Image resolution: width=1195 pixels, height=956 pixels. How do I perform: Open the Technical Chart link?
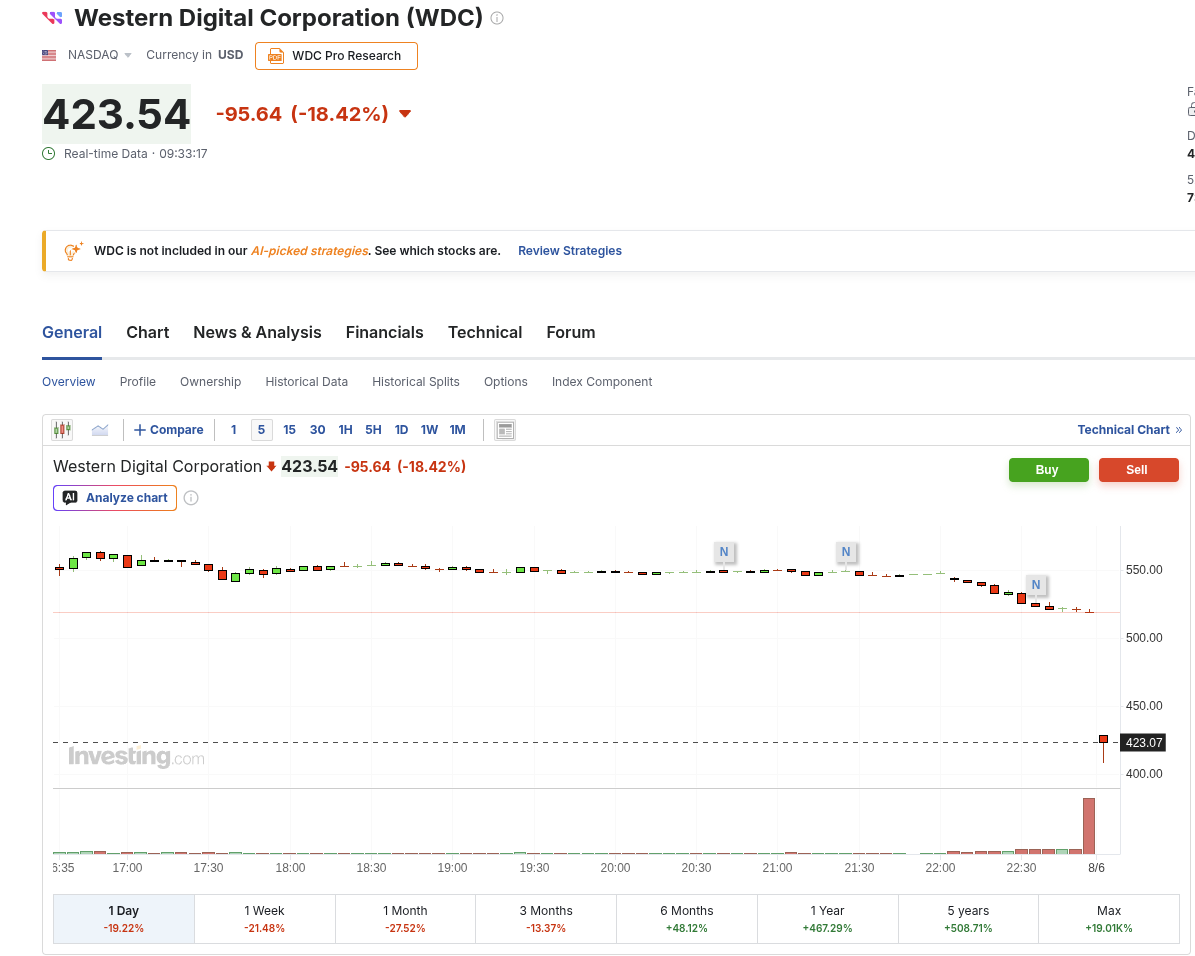tap(1129, 430)
